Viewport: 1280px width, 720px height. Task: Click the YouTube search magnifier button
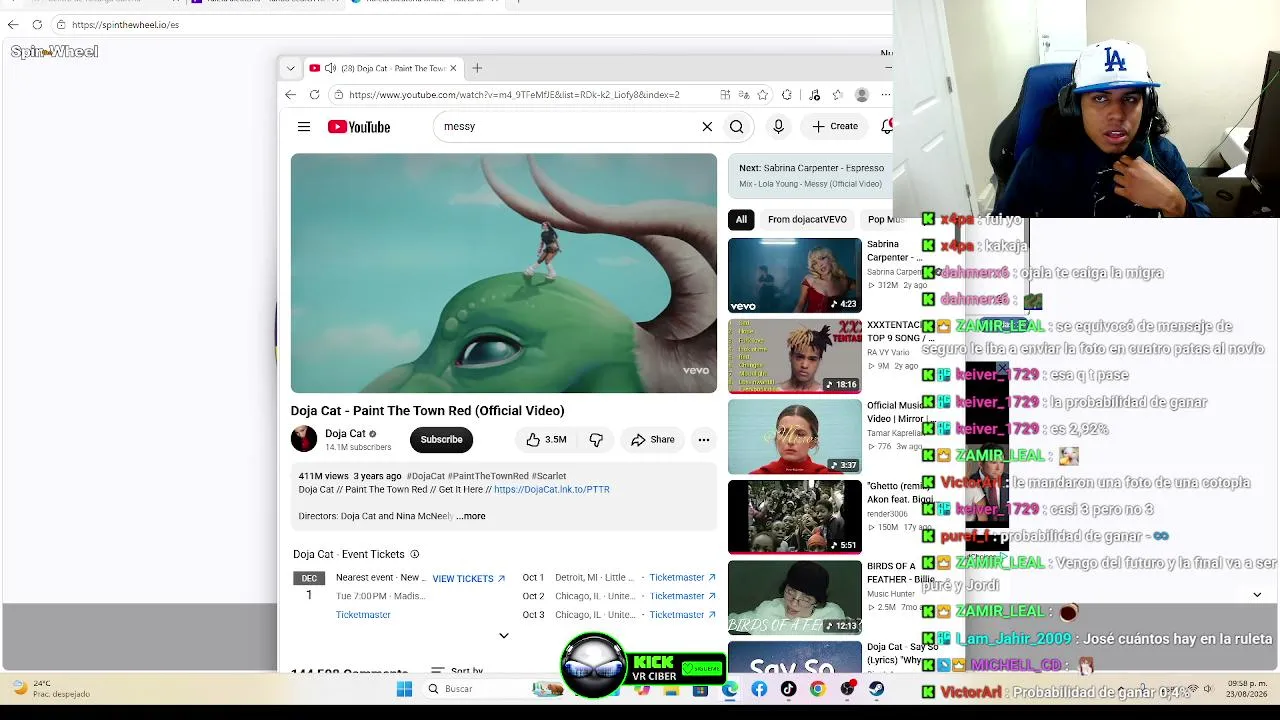[x=736, y=127]
